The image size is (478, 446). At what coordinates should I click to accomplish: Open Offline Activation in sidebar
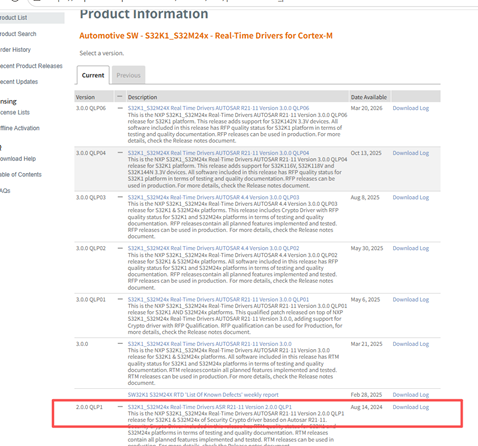[x=20, y=128]
